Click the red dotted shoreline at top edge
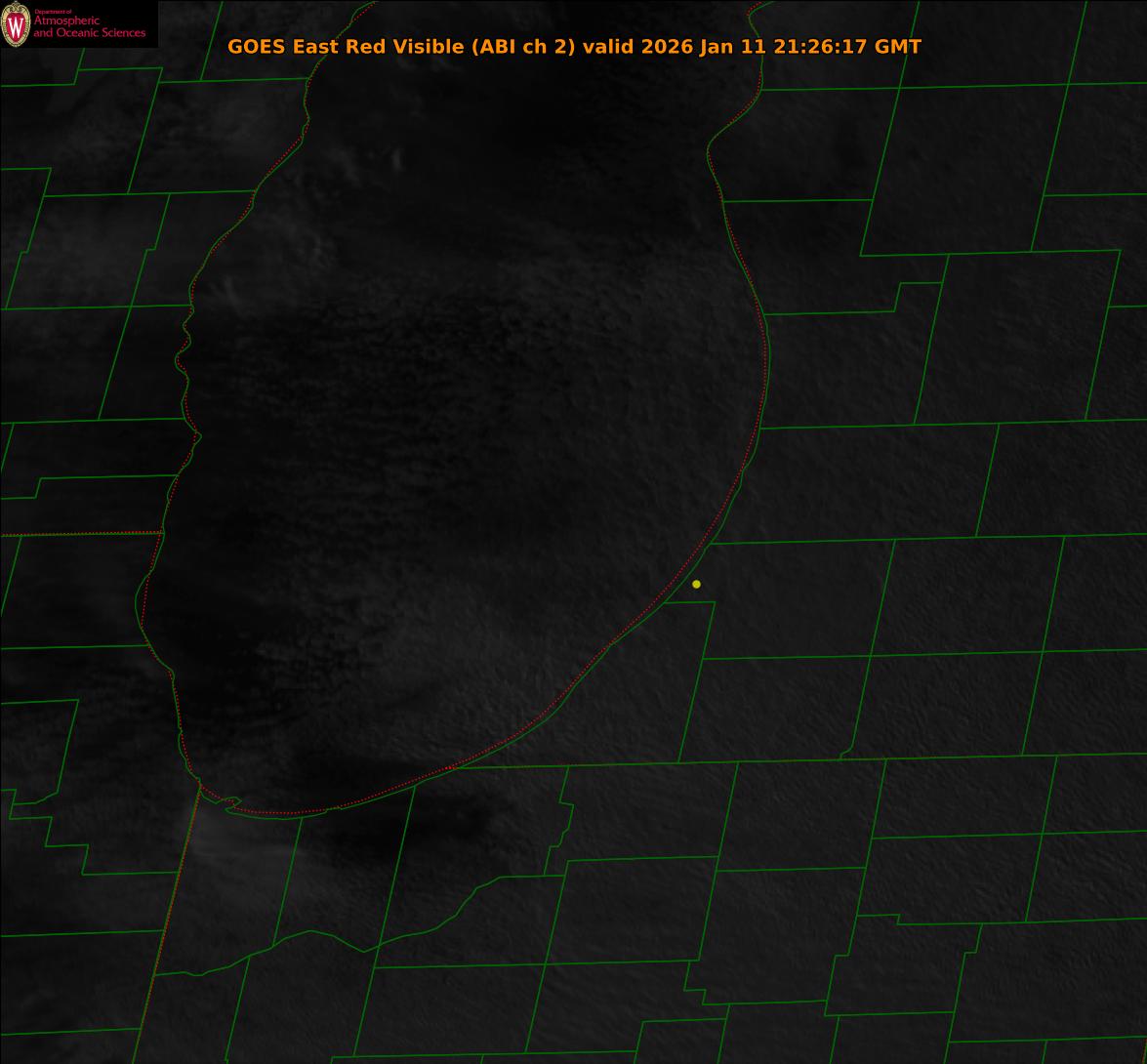Viewport: 1147px width, 1064px height. click(752, 10)
